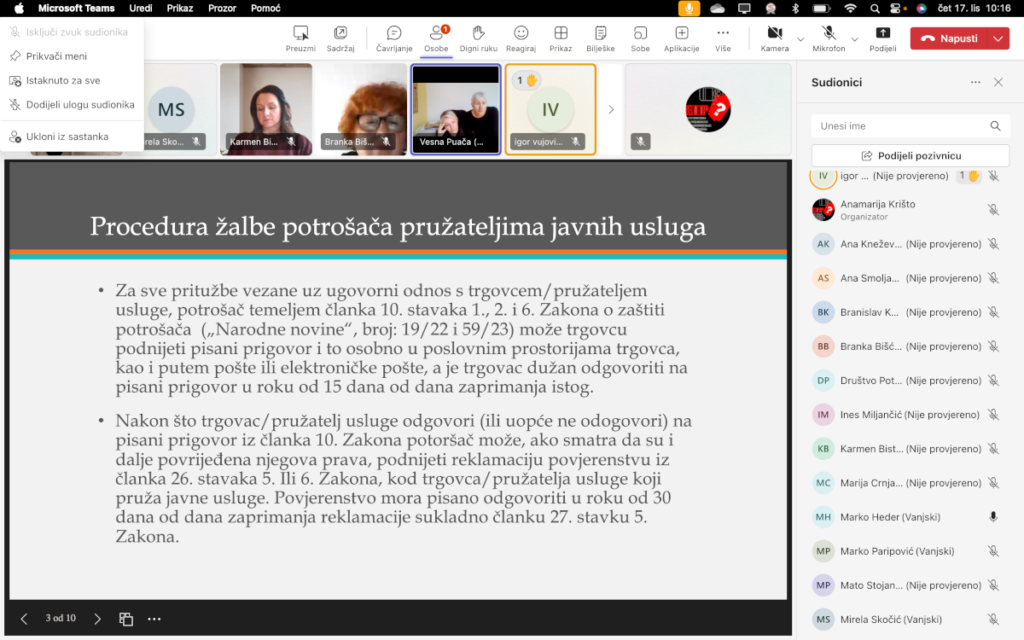
Task: Click Marija Crnja... participant avatar MC
Action: coord(823,483)
